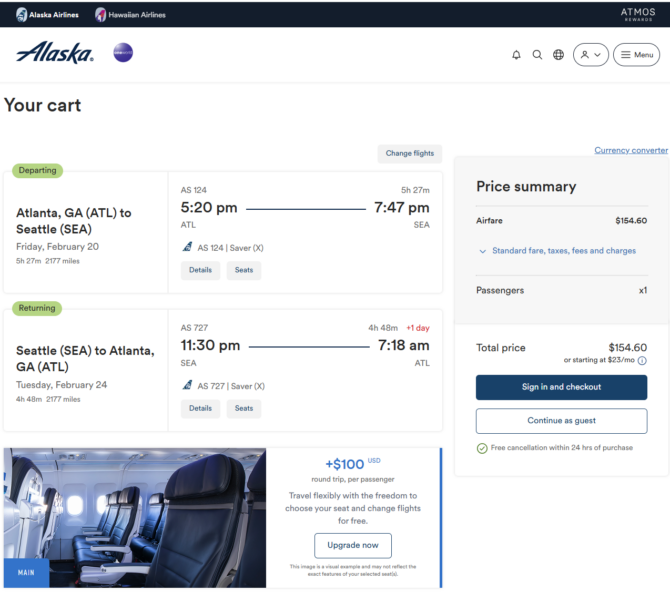Viewport: 670px width, 592px height.
Task: Select Seats for returning flight AS 727
Action: (244, 408)
